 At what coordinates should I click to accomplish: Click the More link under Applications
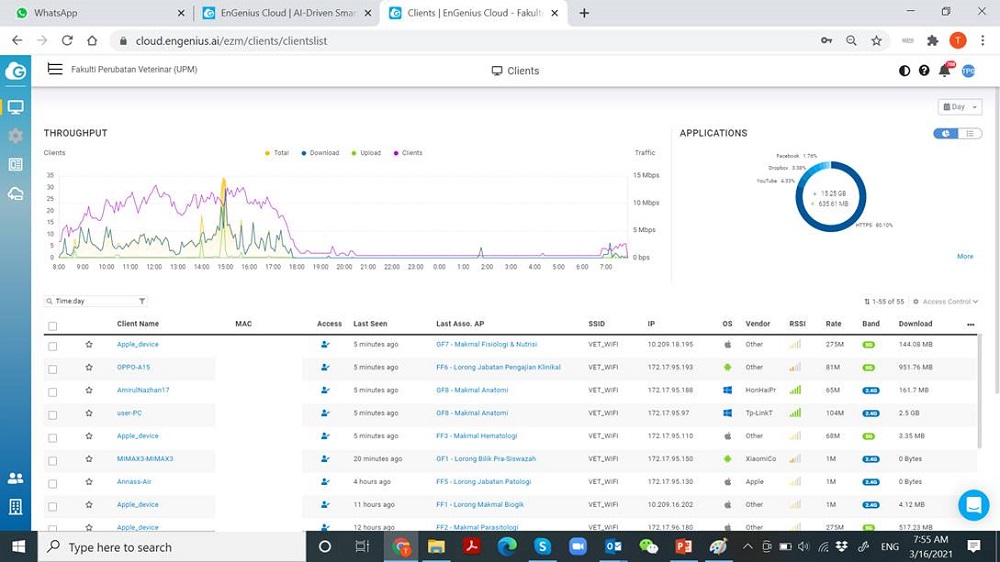pos(964,256)
